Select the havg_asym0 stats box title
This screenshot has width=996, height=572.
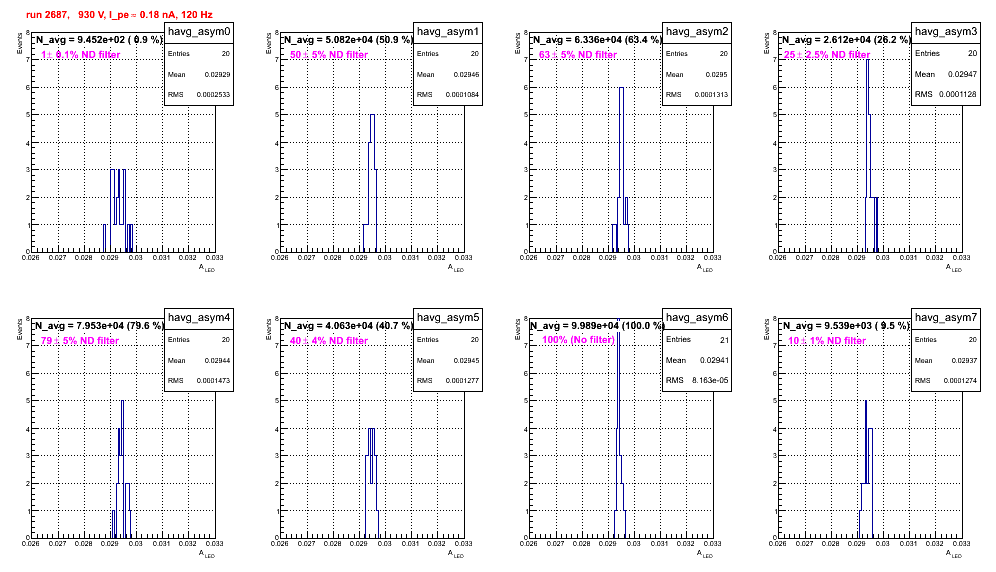point(199,32)
